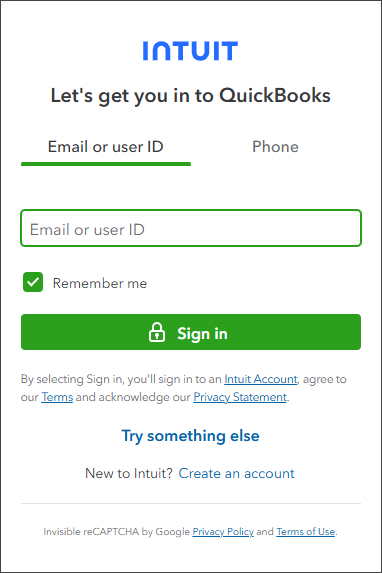Click the green Sign in button text
Screen dimensions: 382x573
(x=202, y=334)
